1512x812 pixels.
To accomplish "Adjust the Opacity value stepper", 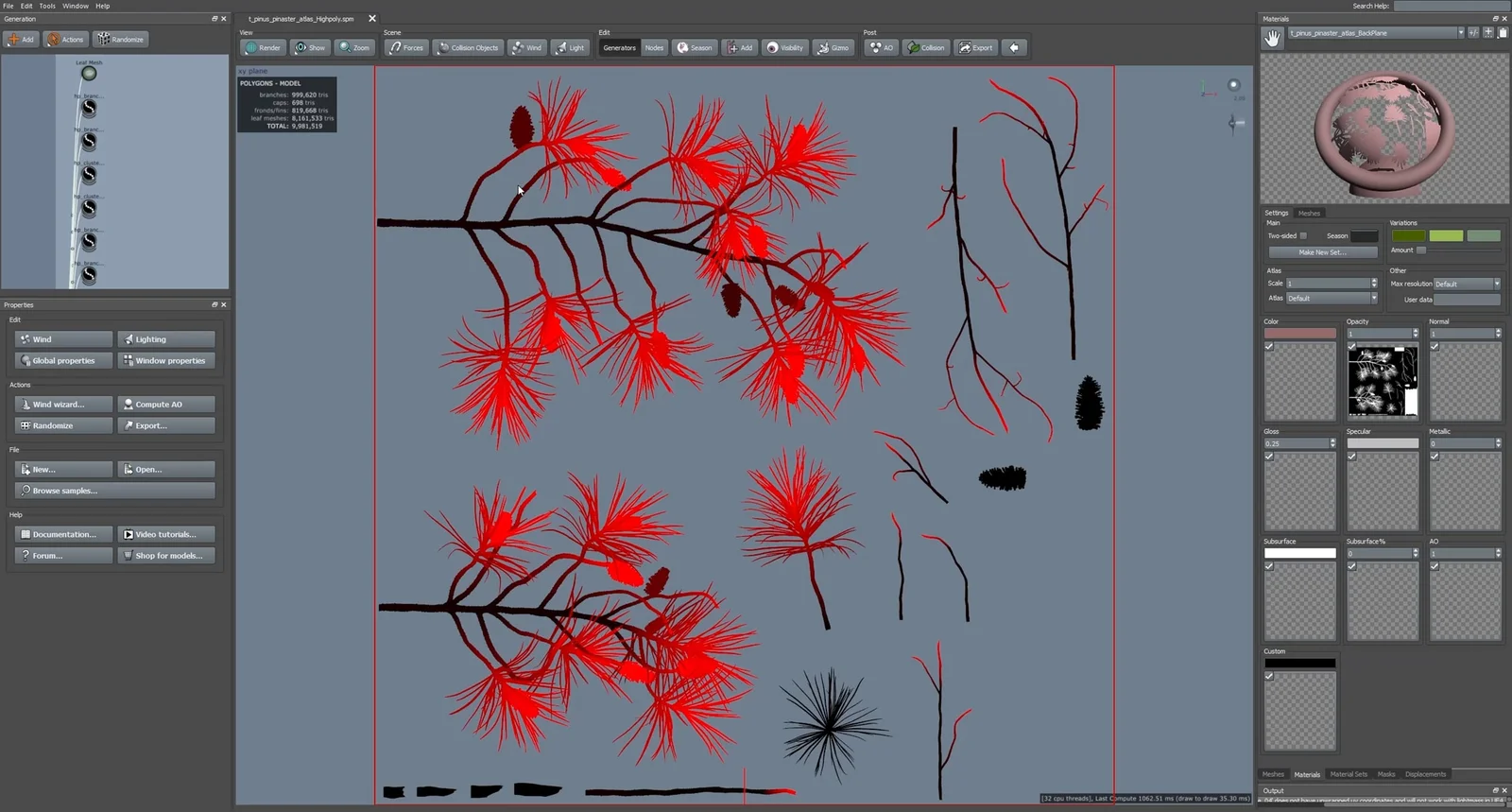I will (1415, 334).
